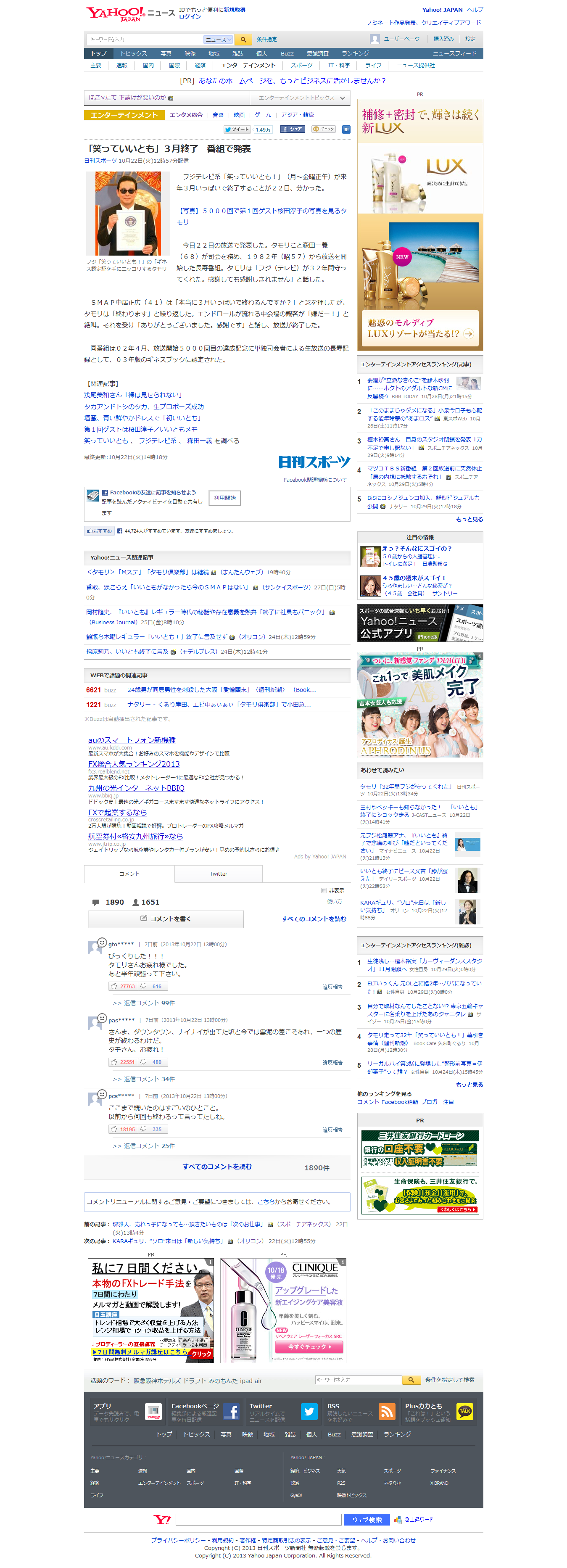Click top keyword search input field
Screen dimensions: 567x1568
coord(144,40)
